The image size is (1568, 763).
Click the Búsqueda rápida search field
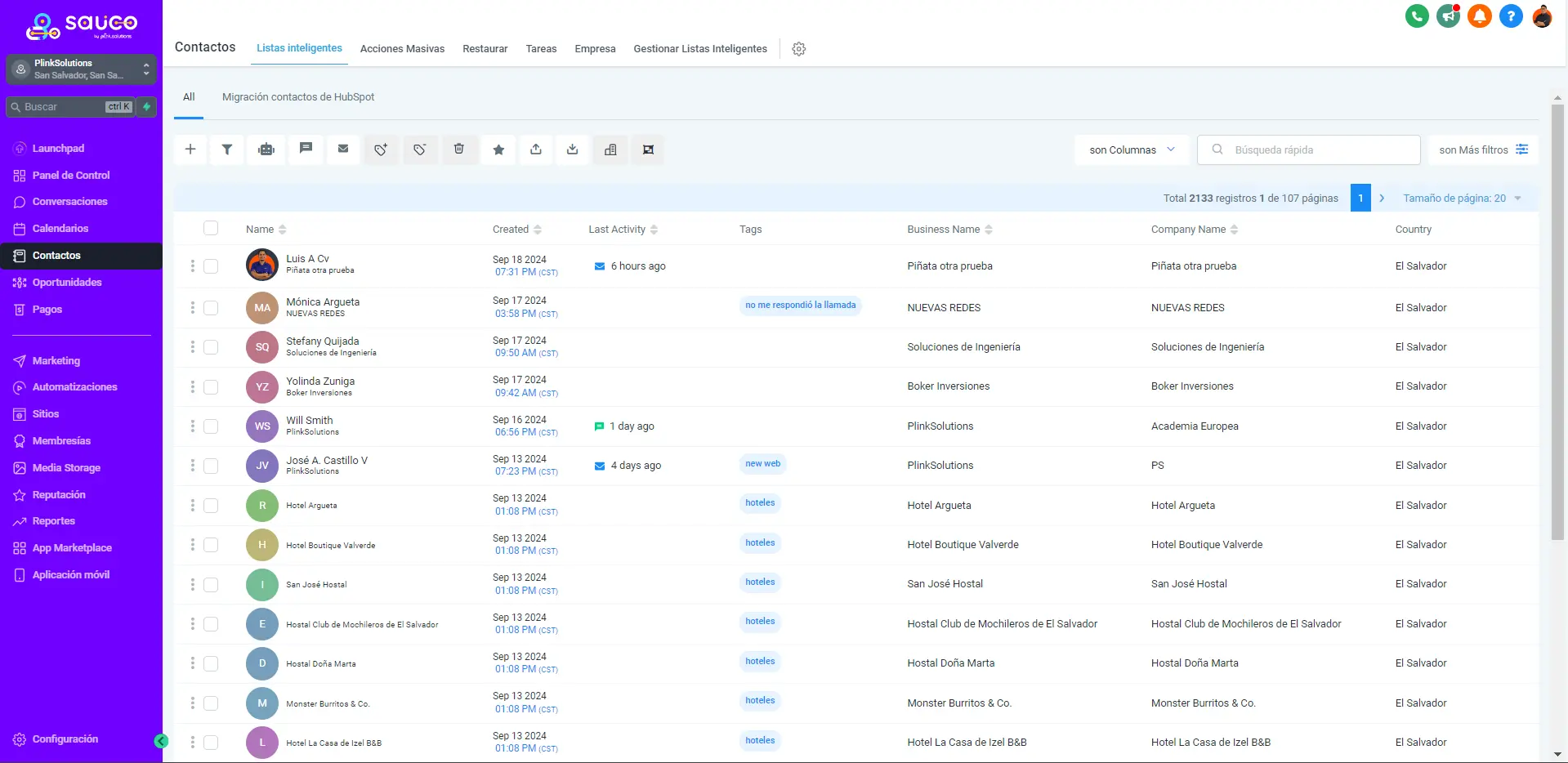coord(1309,149)
